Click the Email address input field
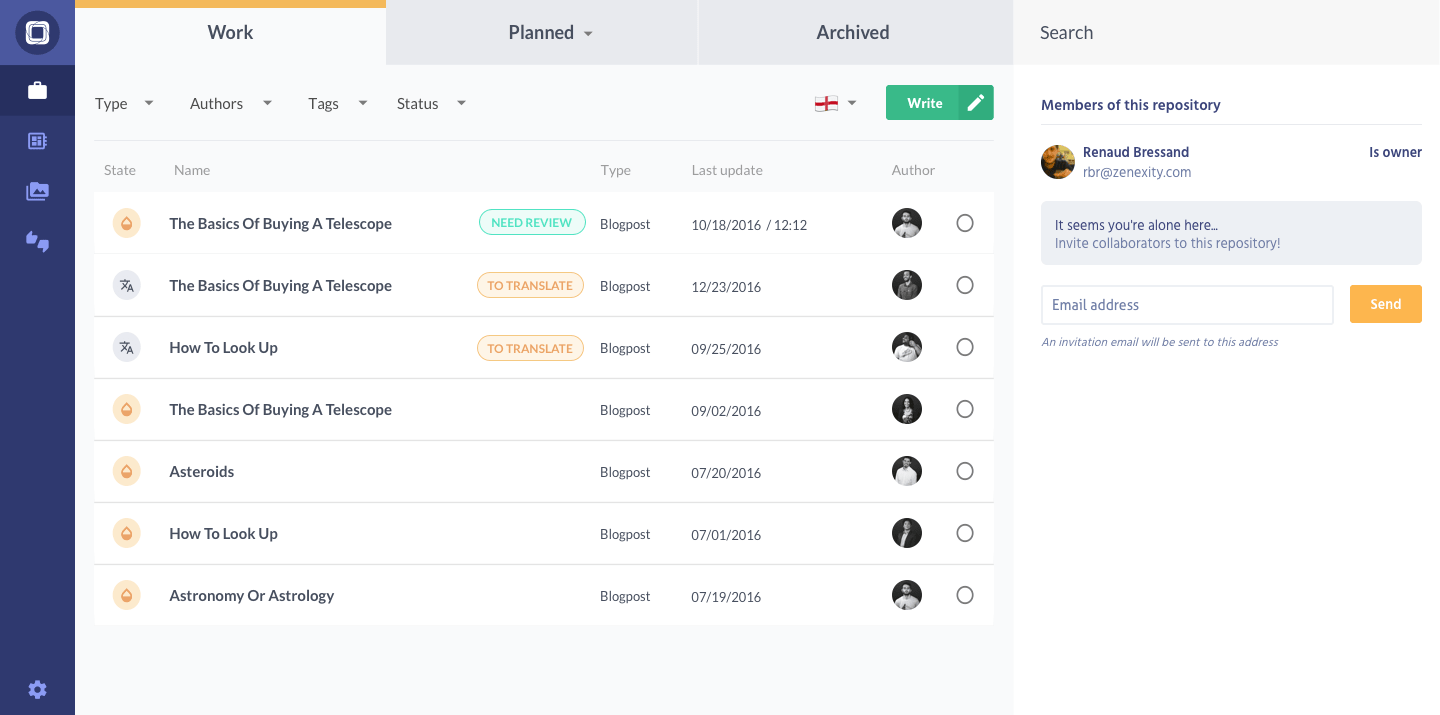 point(1186,304)
